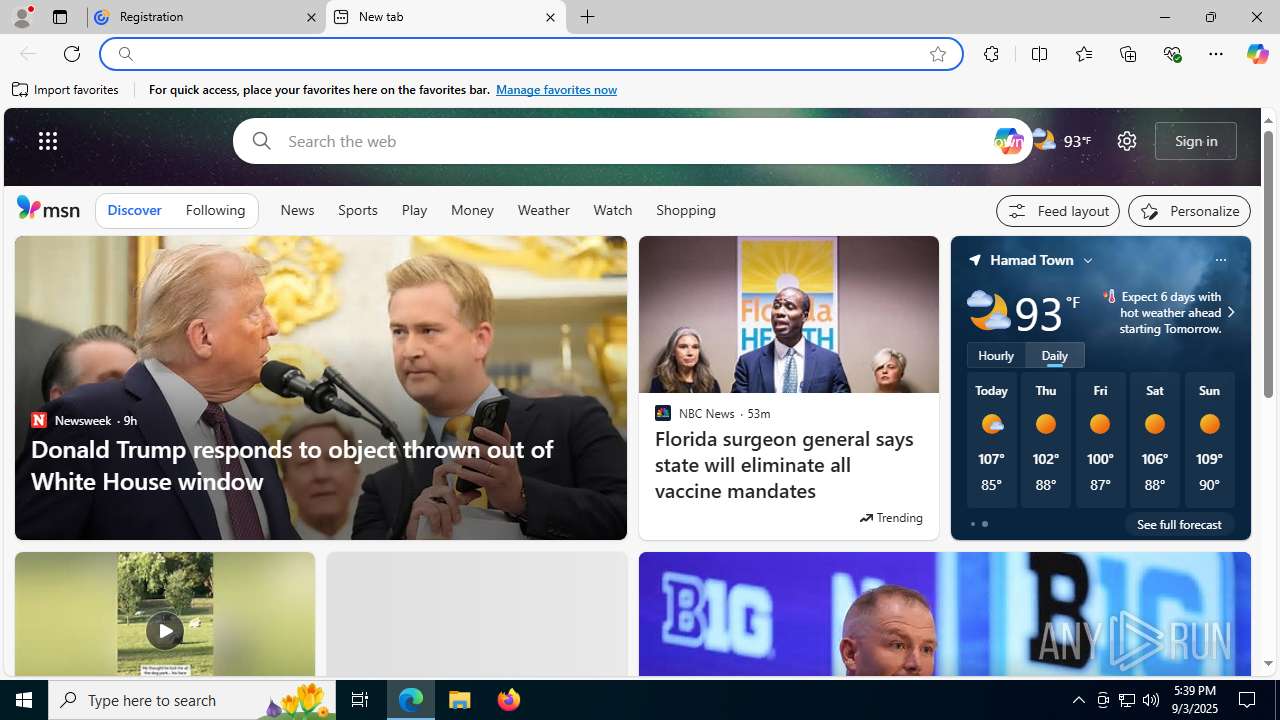The height and width of the screenshot is (720, 1280).
Task: Click the browser address bar
Action: point(530,54)
